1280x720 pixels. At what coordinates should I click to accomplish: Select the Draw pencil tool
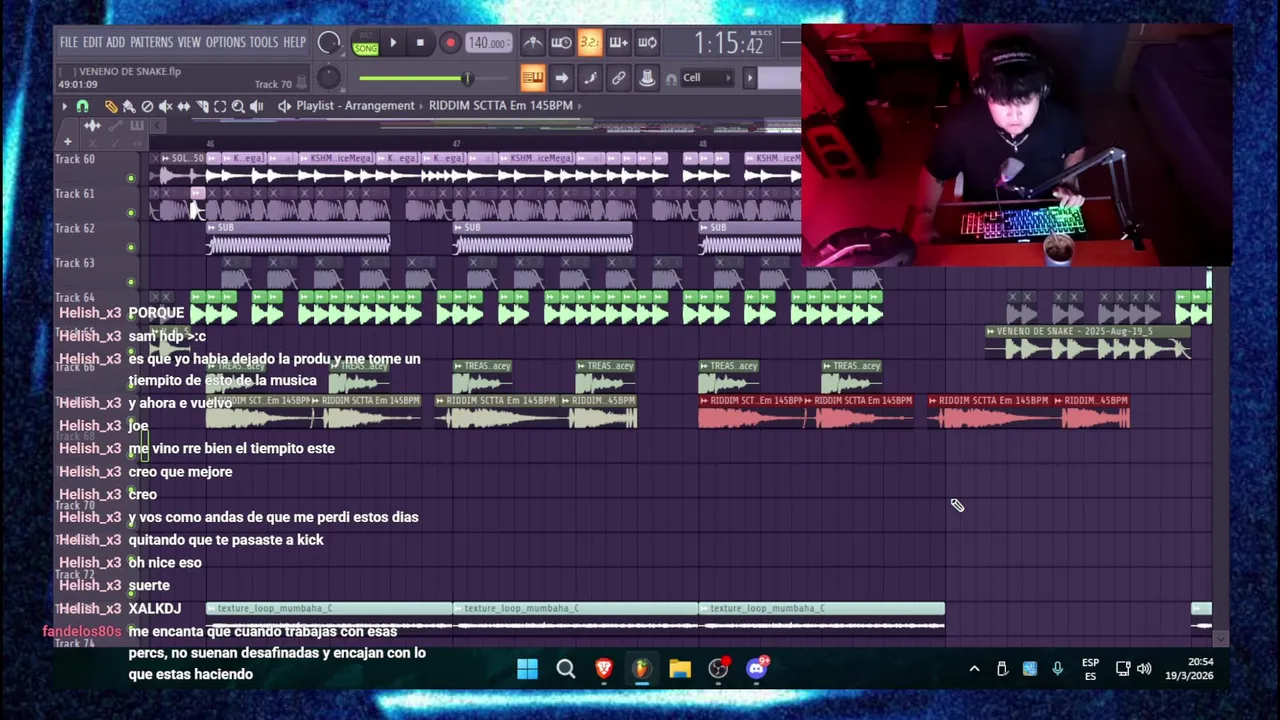(111, 106)
